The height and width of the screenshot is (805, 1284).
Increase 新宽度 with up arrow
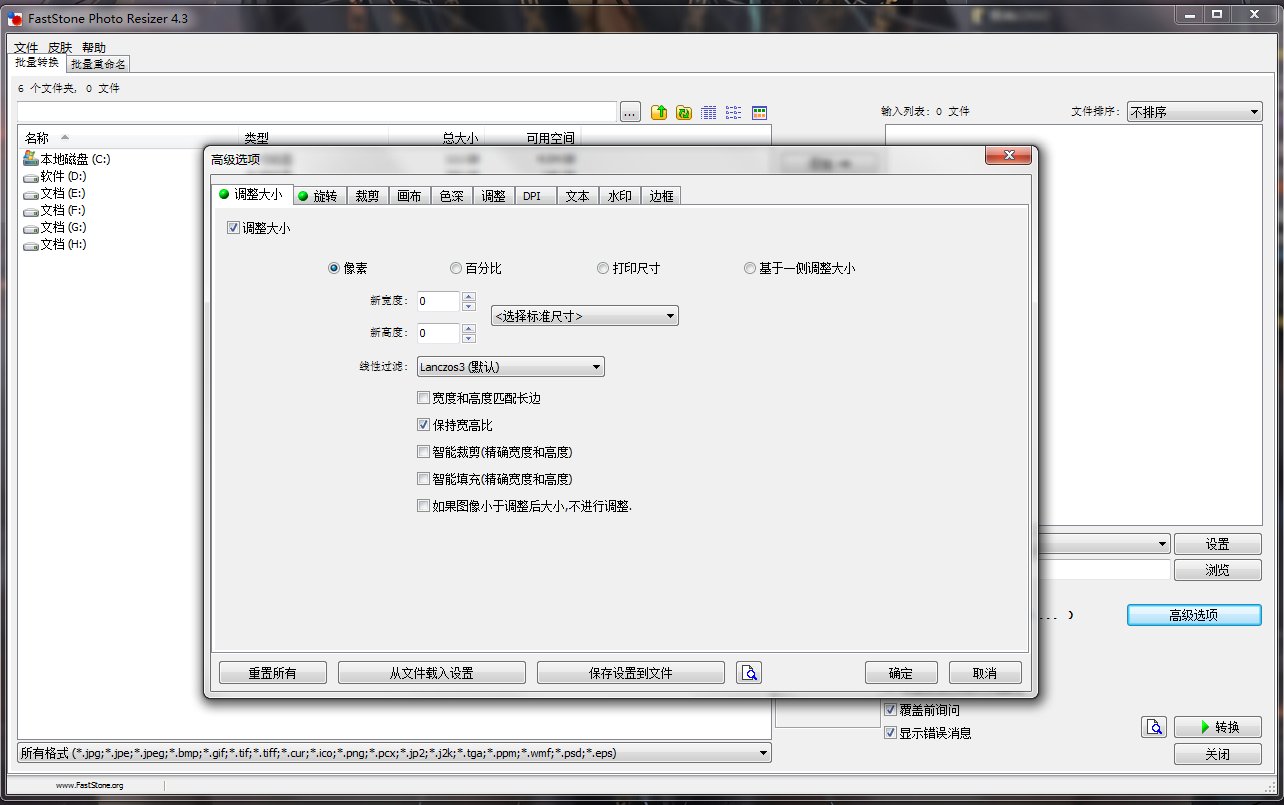point(469,296)
